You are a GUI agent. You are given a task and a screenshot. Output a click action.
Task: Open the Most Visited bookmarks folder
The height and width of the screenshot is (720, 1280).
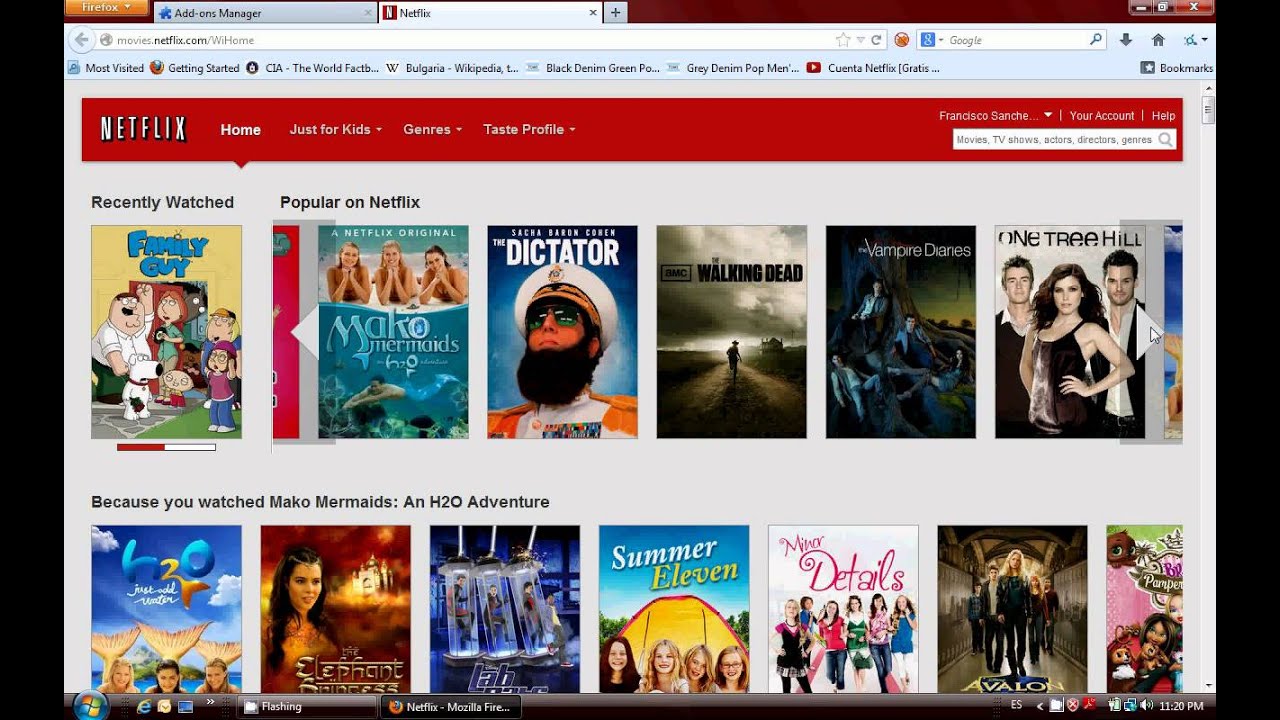[x=105, y=68]
